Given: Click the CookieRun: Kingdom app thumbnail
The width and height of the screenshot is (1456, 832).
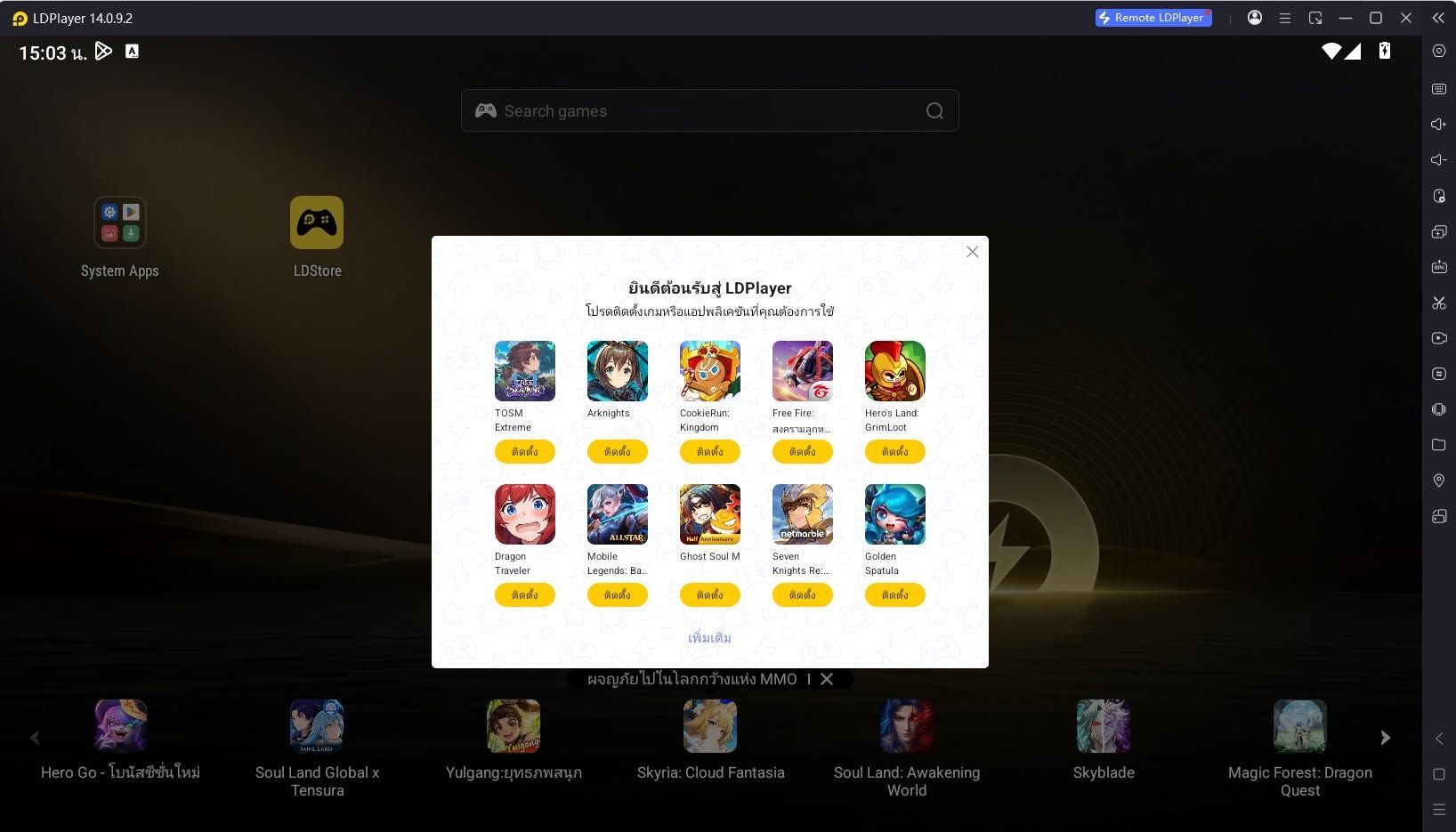Looking at the screenshot, I should pyautogui.click(x=710, y=371).
